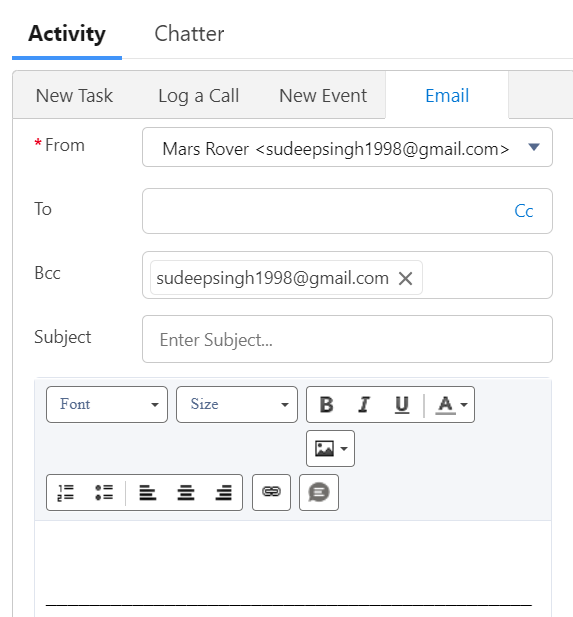Switch to the Chatter tab
This screenshot has width=573, height=617.
pos(189,33)
